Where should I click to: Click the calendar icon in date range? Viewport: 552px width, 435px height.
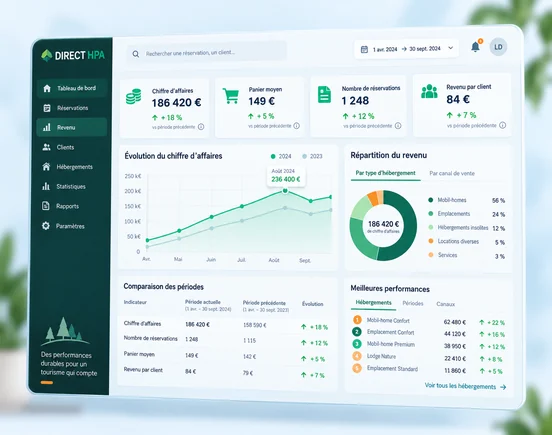364,50
